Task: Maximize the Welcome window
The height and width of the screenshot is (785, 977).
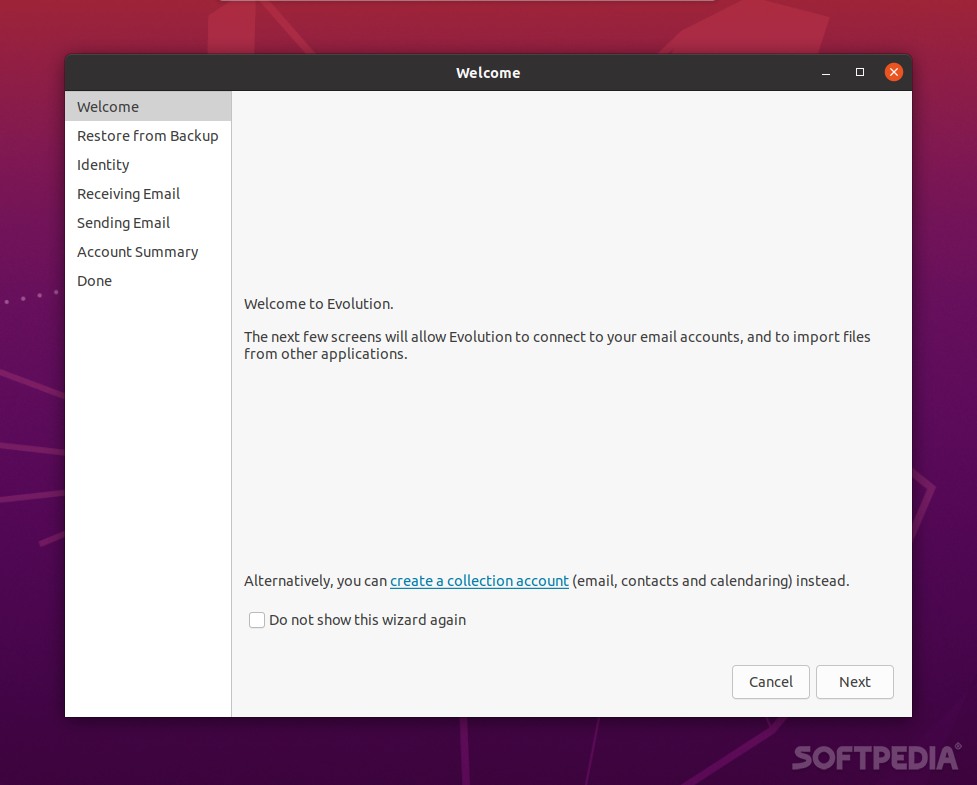Action: point(860,72)
